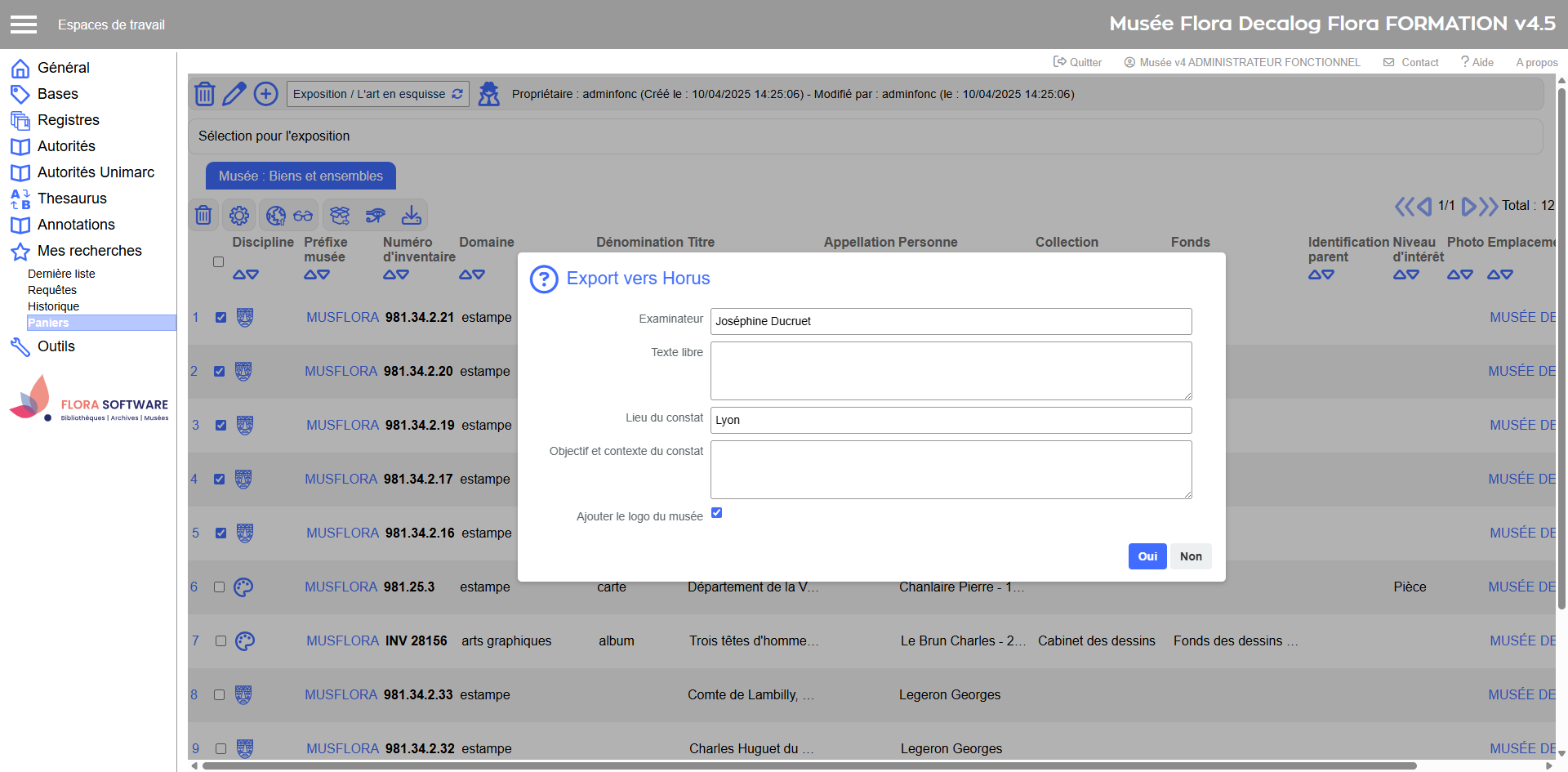Expand 'Mes recherches' in sidebar
Image resolution: width=1568 pixels, height=772 pixels.
(x=89, y=251)
